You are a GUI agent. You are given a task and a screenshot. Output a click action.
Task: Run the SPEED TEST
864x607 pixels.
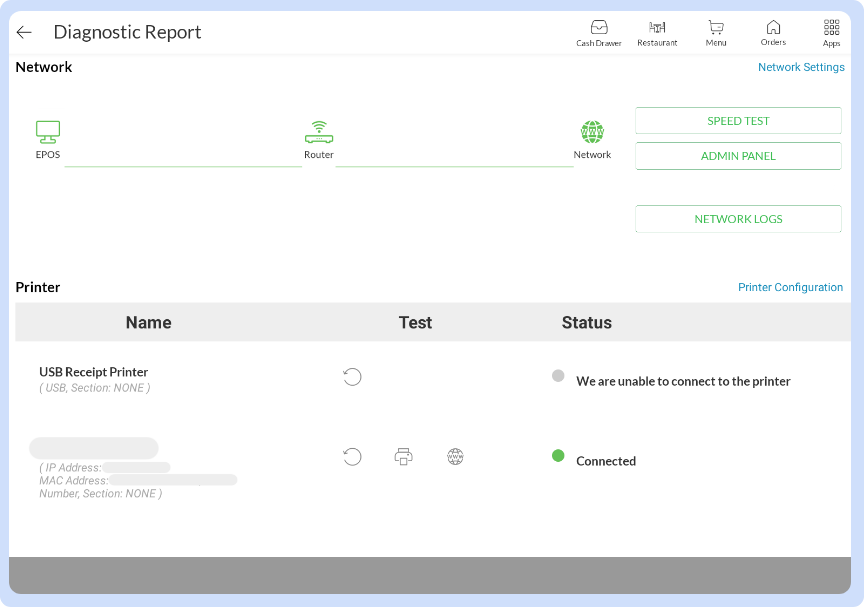pyautogui.click(x=738, y=121)
